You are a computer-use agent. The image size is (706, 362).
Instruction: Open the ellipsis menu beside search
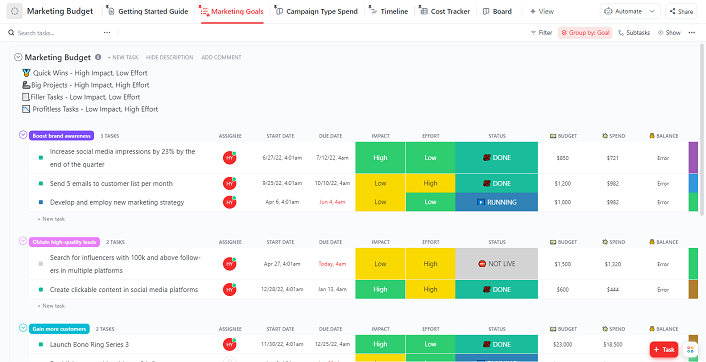point(107,32)
